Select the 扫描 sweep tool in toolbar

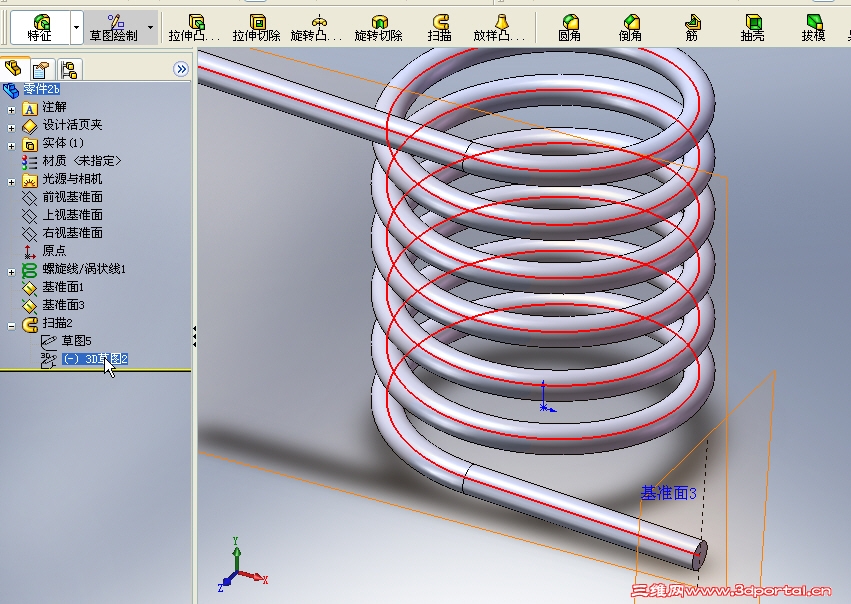[x=440, y=28]
